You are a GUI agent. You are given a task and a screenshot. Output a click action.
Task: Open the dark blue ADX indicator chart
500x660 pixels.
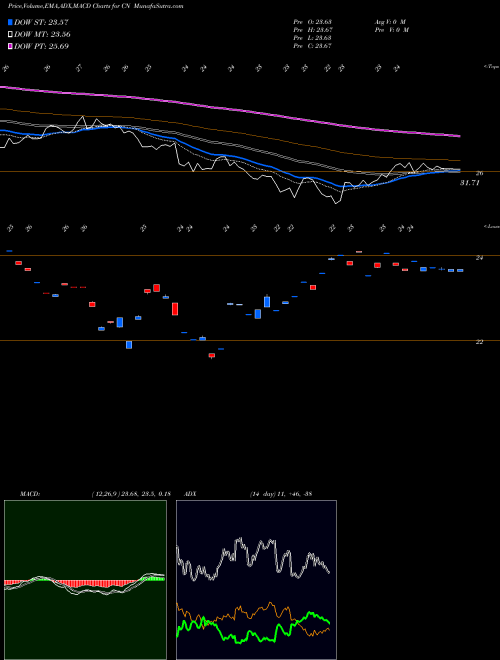coord(256,580)
